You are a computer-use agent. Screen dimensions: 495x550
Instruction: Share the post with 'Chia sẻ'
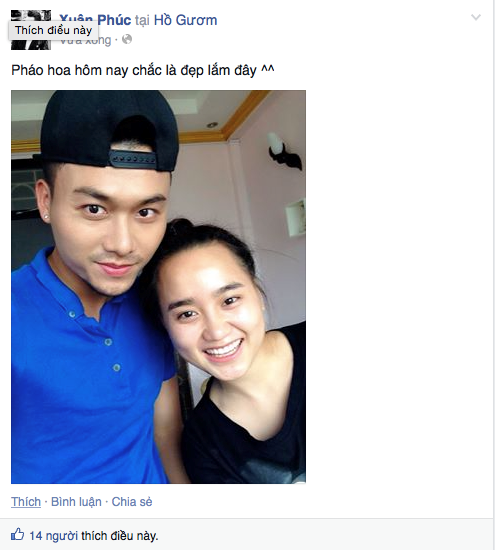[x=132, y=502]
